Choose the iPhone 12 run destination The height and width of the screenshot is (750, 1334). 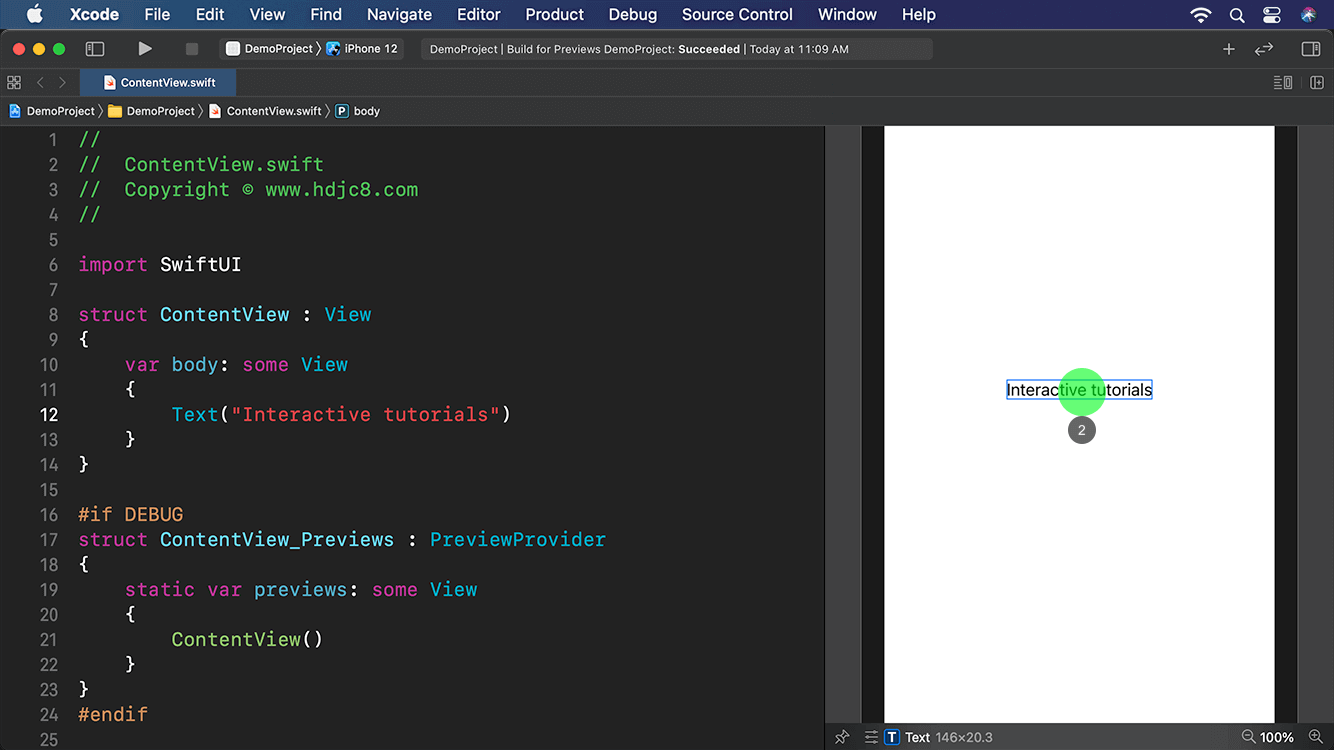point(362,49)
